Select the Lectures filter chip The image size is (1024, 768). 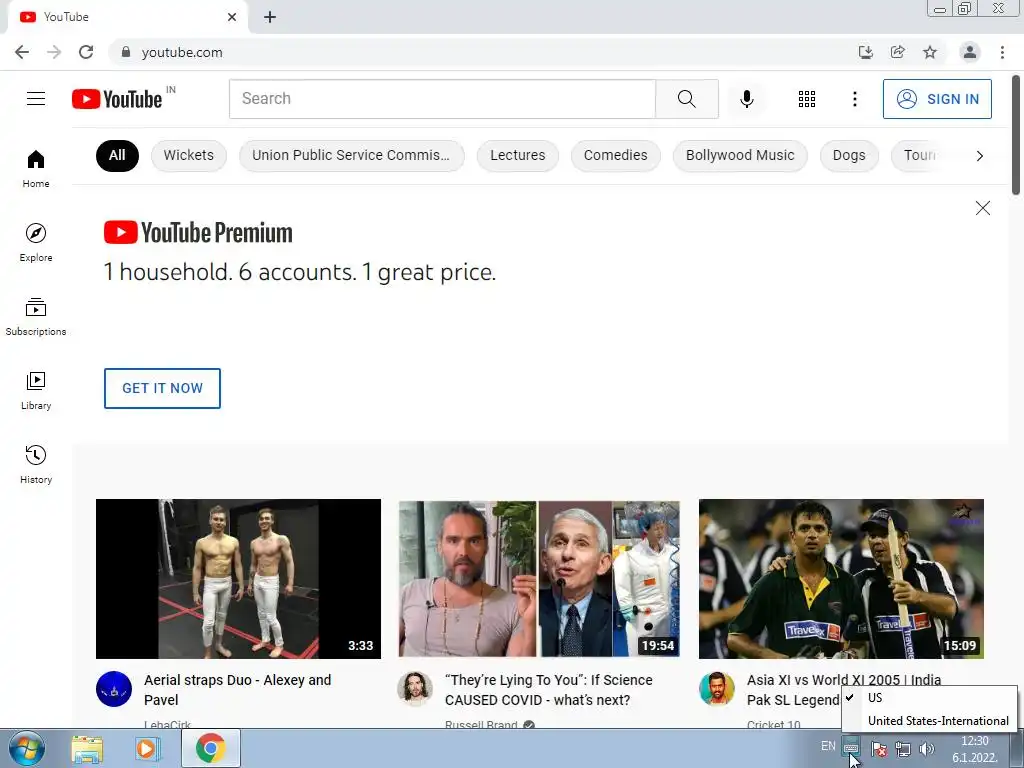tap(518, 155)
